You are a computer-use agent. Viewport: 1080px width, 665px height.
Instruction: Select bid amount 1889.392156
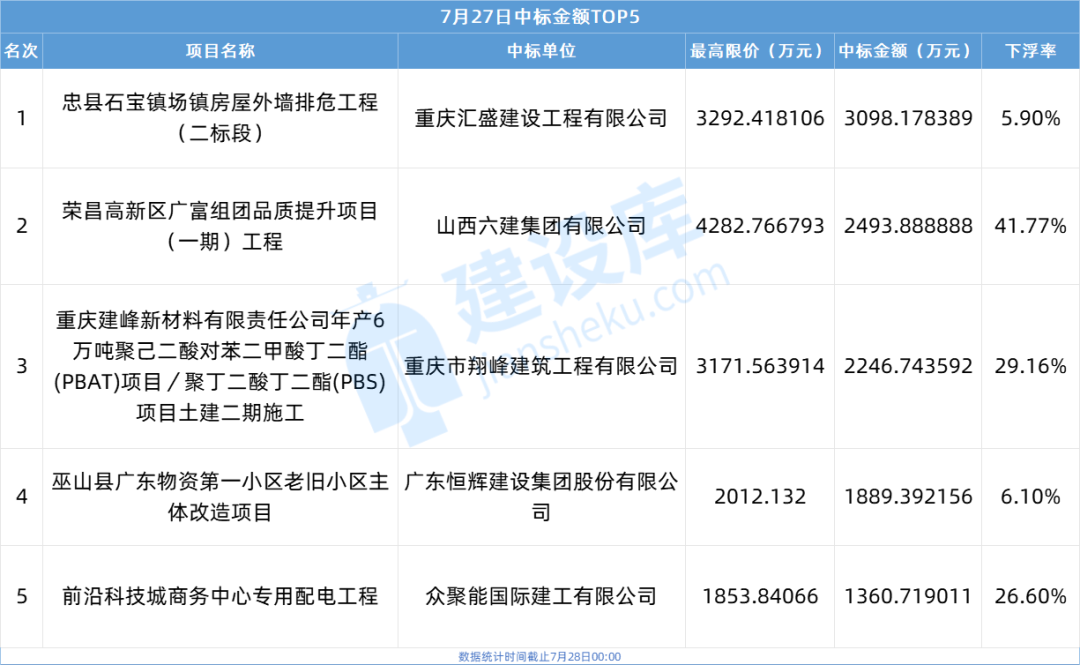(908, 497)
